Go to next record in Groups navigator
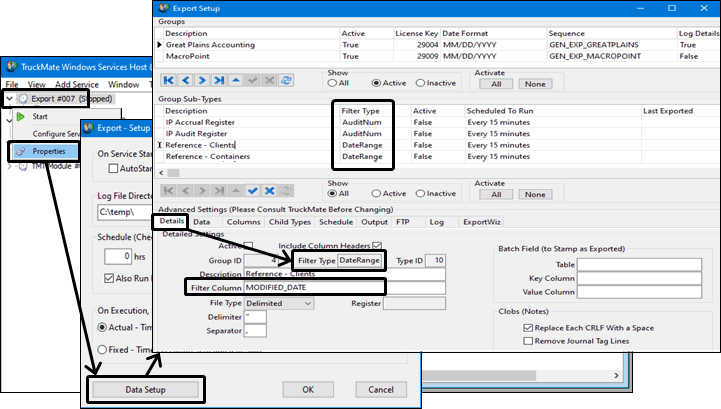Image resolution: width=721 pixels, height=409 pixels. pyautogui.click(x=202, y=81)
